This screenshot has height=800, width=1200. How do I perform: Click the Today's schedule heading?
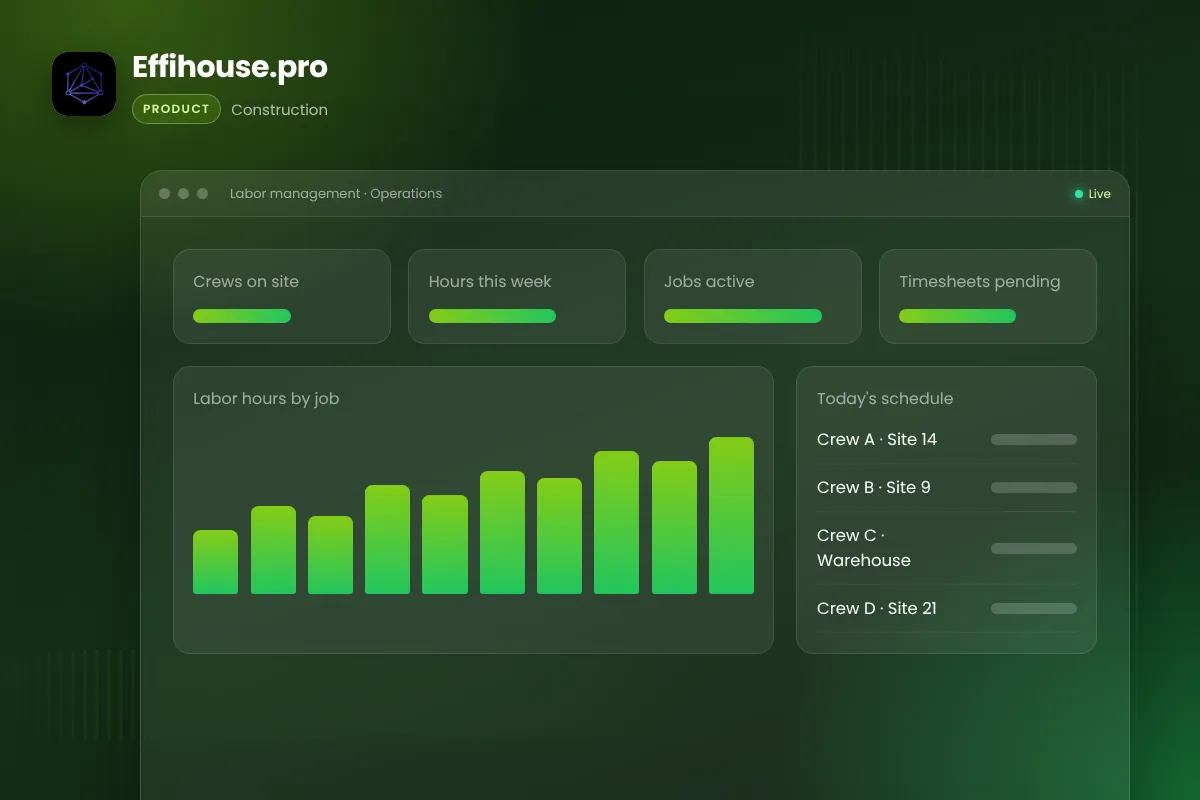click(x=885, y=399)
